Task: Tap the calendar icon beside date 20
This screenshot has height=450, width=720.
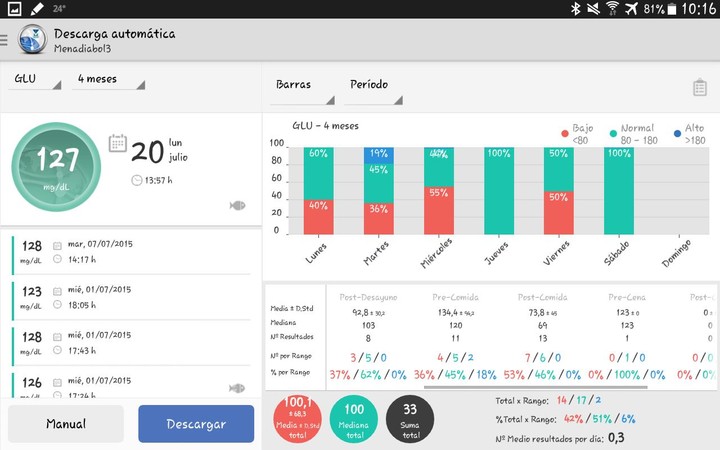Action: pyautogui.click(x=117, y=143)
